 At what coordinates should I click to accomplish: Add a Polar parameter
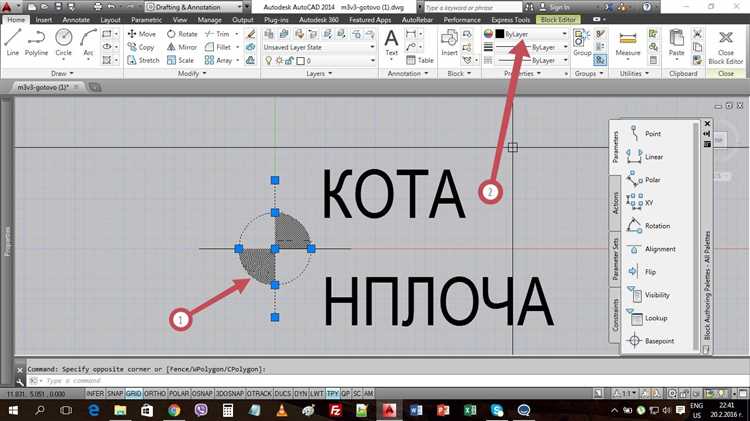pyautogui.click(x=644, y=179)
